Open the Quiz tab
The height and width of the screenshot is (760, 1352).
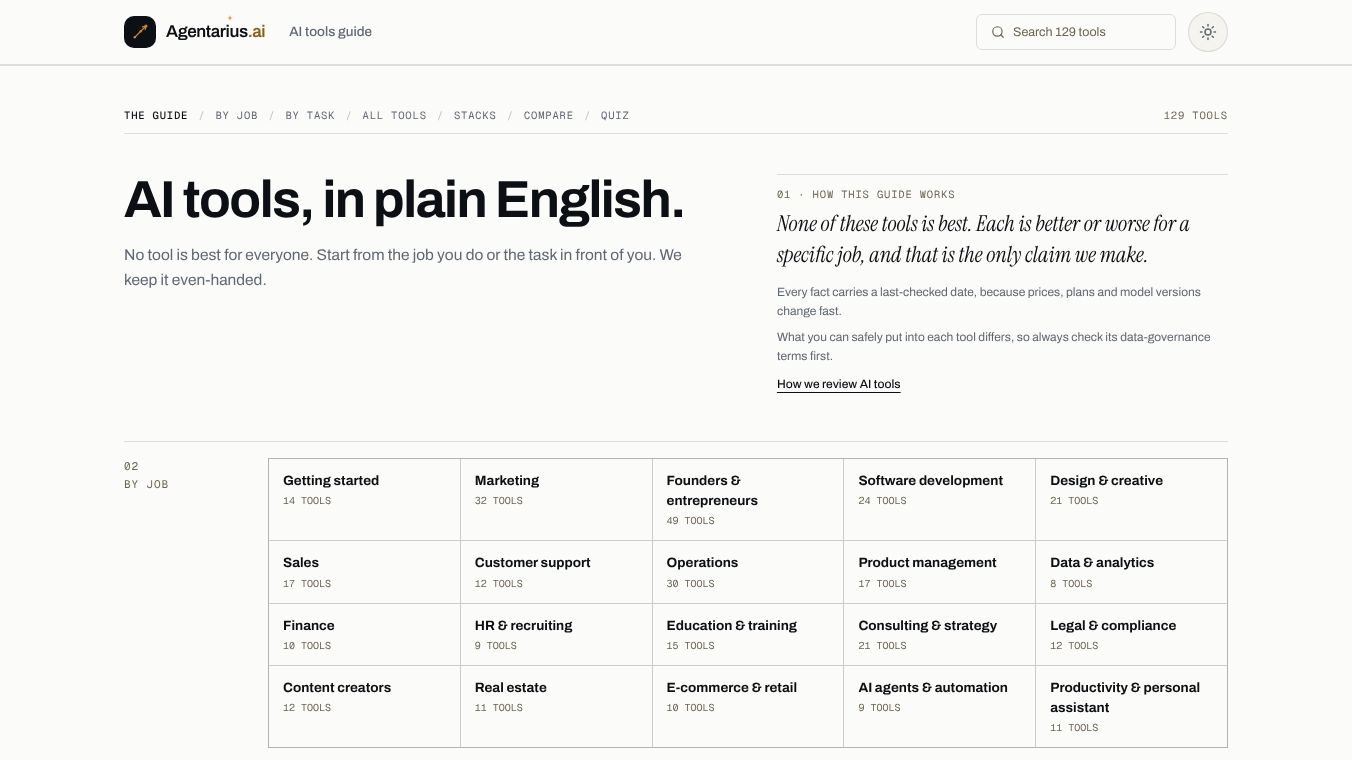tap(615, 116)
